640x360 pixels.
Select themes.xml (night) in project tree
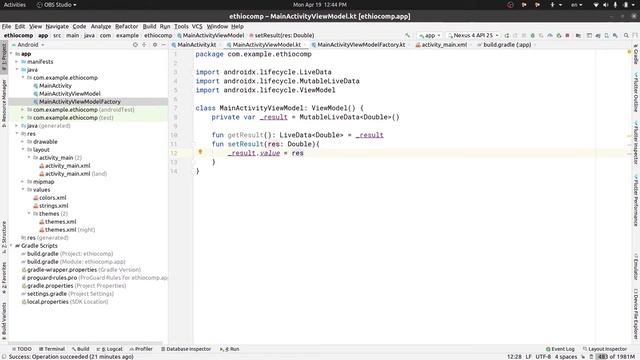point(70,230)
